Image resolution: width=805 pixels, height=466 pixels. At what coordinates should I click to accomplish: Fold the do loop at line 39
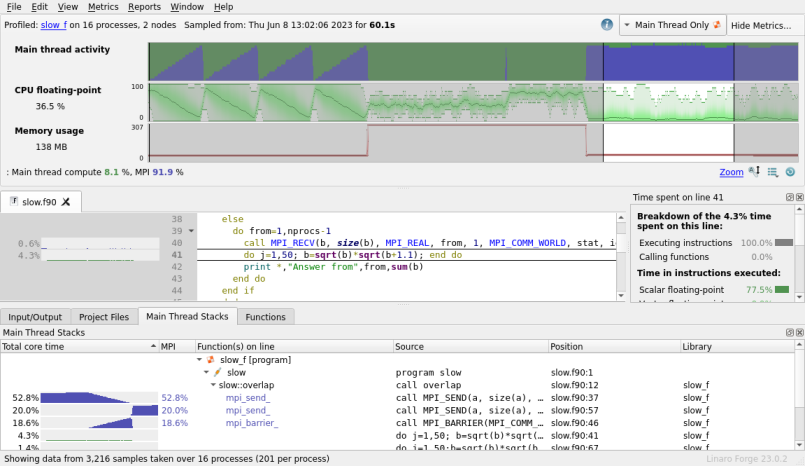point(191,231)
